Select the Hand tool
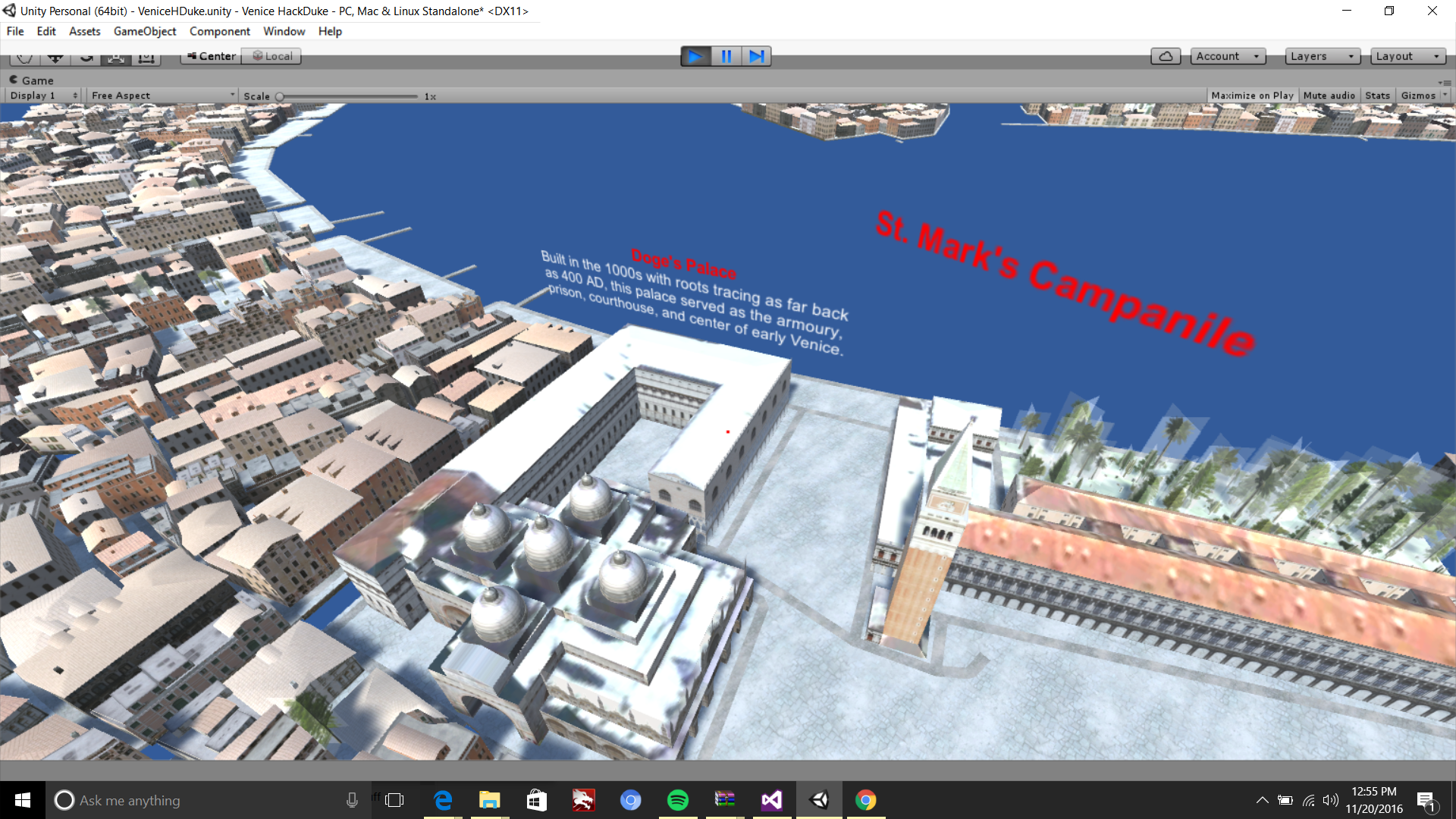This screenshot has height=819, width=1456. [x=24, y=58]
